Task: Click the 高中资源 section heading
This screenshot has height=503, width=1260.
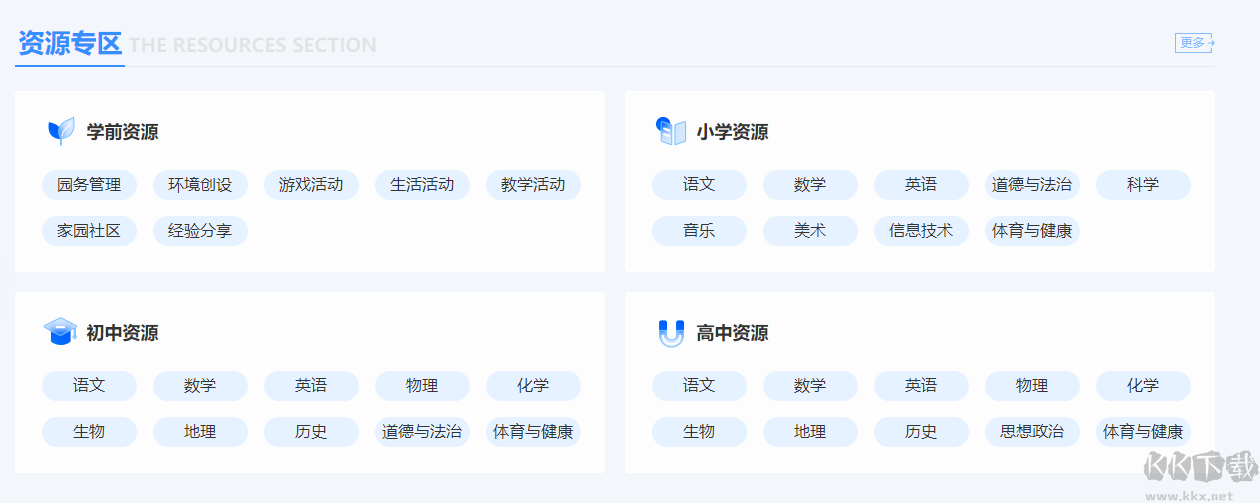Action: [x=732, y=333]
